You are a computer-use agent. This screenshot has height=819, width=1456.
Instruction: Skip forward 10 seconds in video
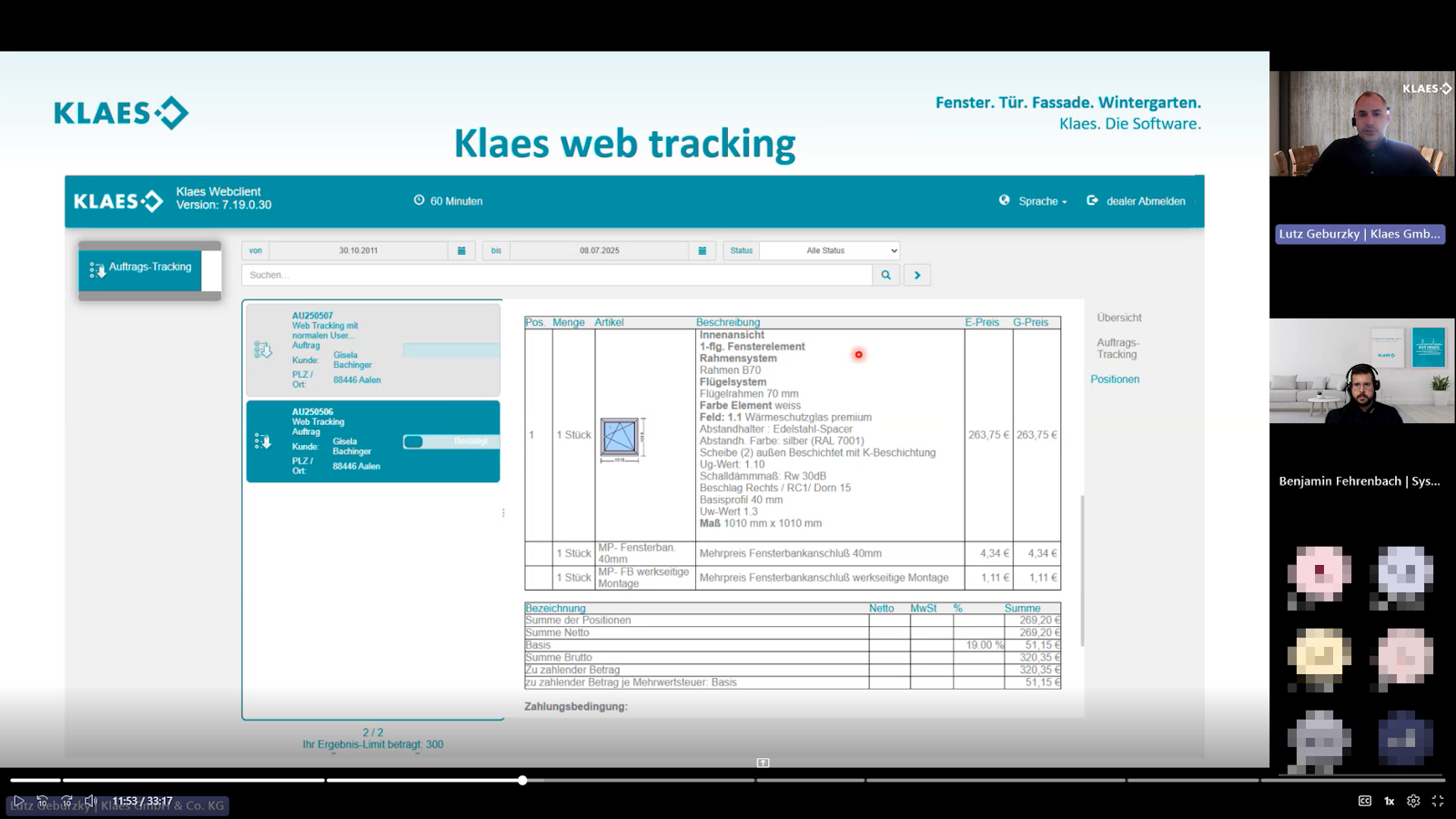(x=66, y=801)
